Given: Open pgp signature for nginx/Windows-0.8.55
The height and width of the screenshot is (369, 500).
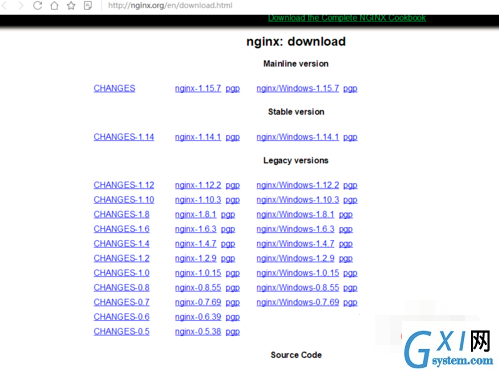Looking at the screenshot, I should coord(350,288).
